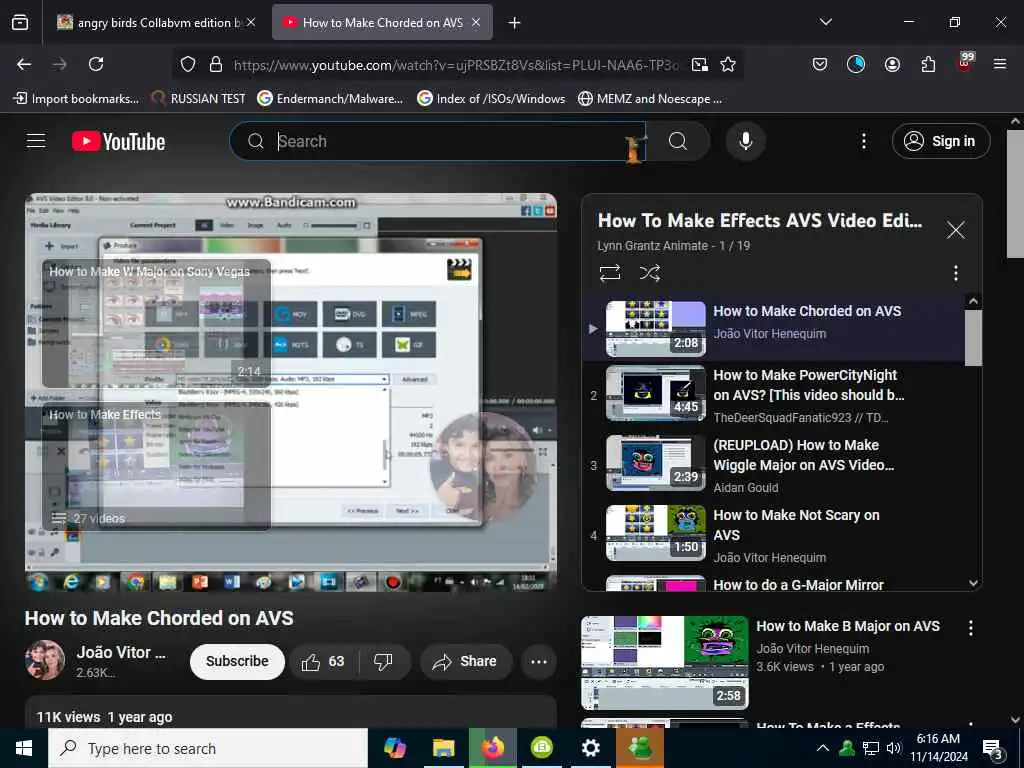The height and width of the screenshot is (768, 1024).
Task: Like the video with 63 likes
Action: click(x=323, y=662)
